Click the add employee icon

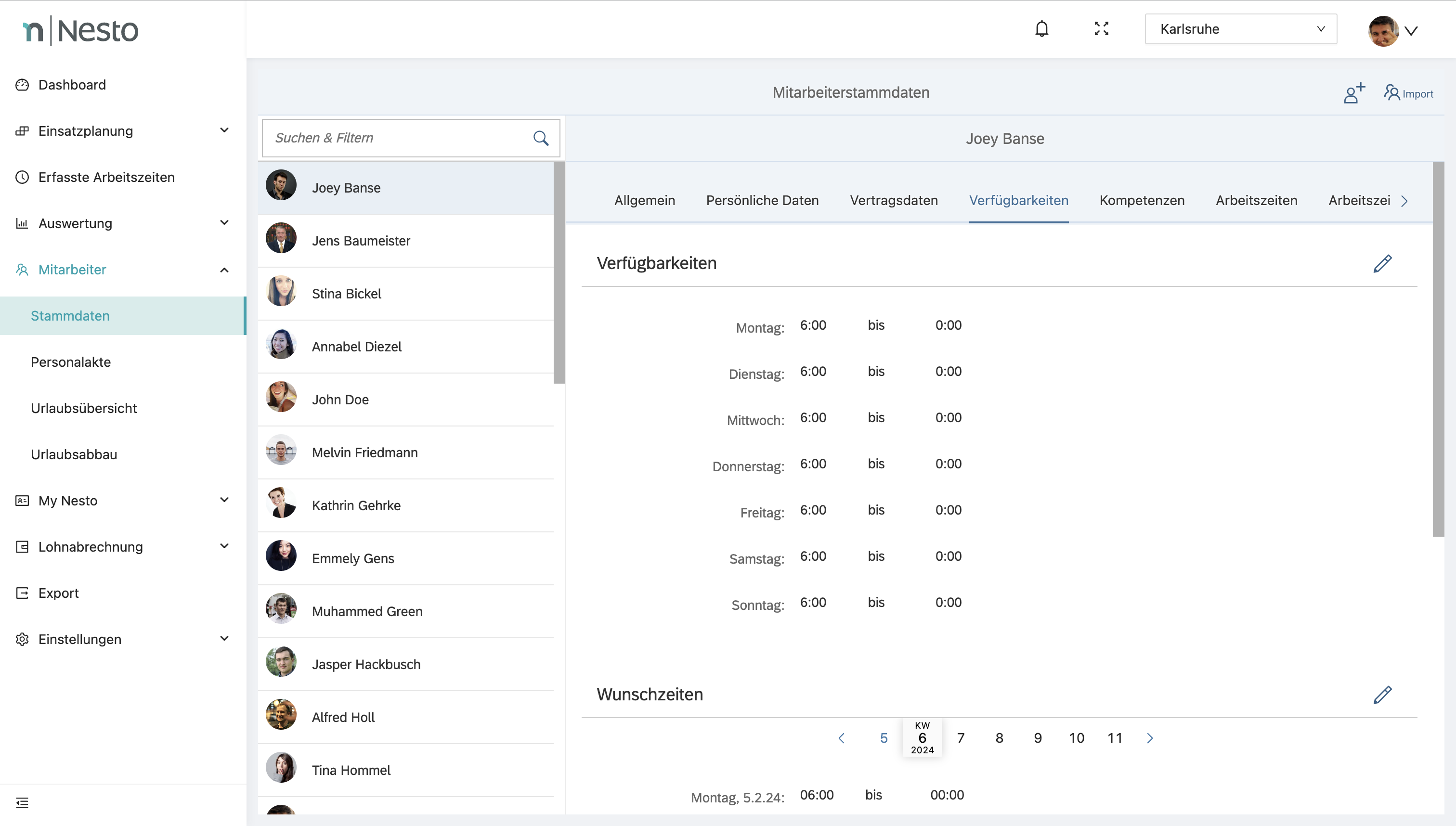click(x=1354, y=93)
